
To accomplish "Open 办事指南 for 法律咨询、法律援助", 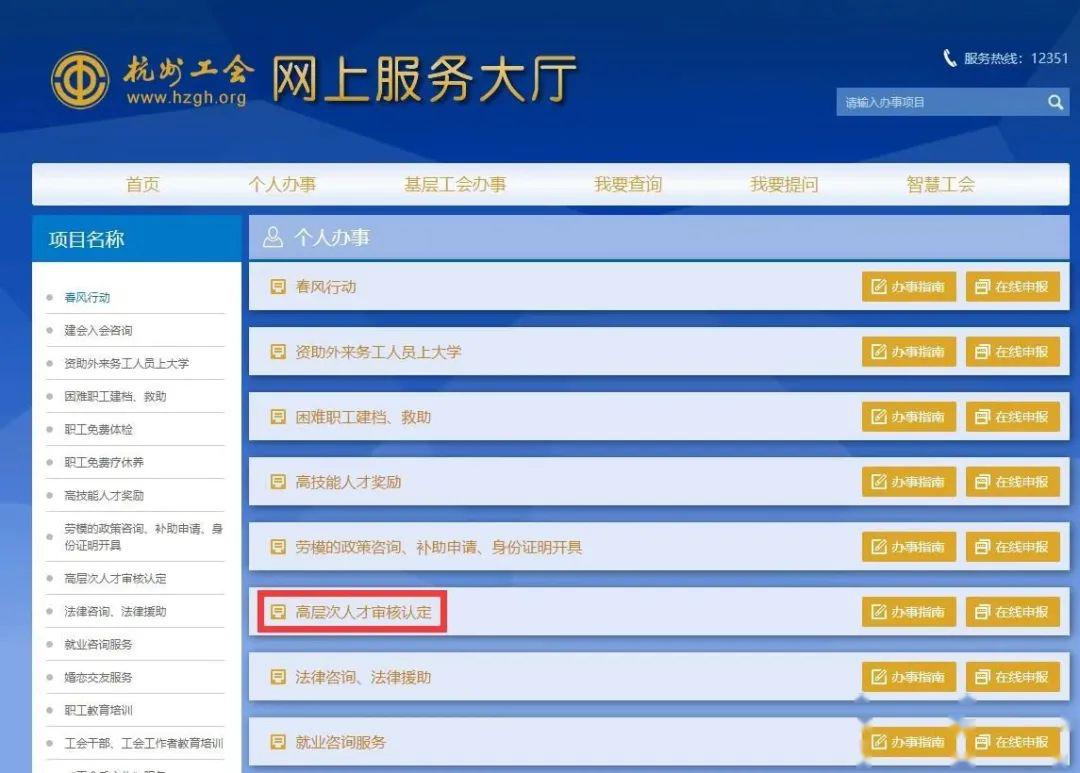I will click(x=908, y=677).
